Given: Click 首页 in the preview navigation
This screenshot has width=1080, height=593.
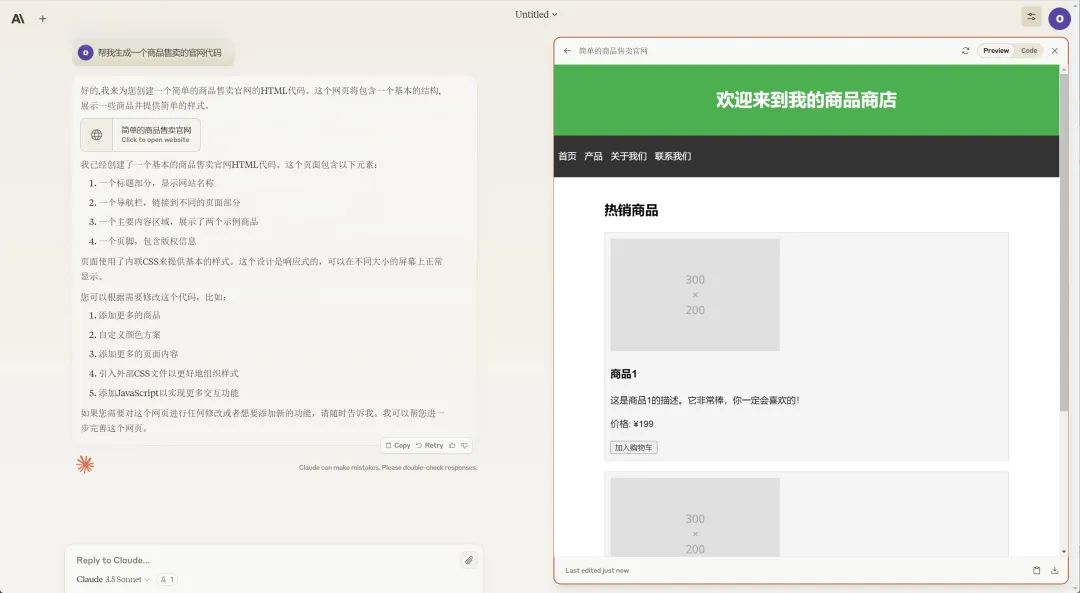Looking at the screenshot, I should click(x=568, y=156).
